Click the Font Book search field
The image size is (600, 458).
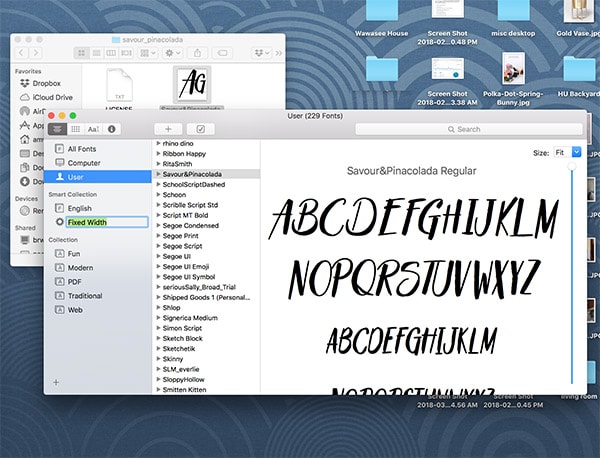click(x=469, y=129)
